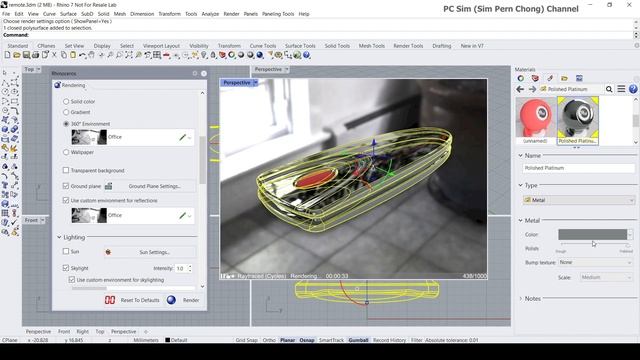Click the magnifier search icon in Materials panel
Screen dimensions: 640x360
(x=609, y=89)
